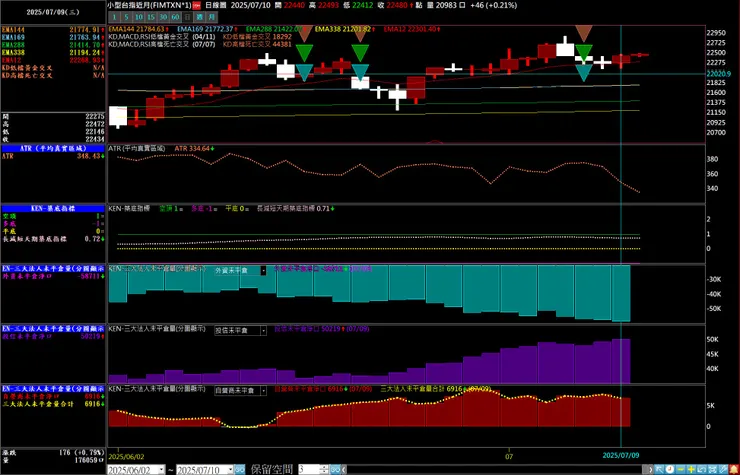Click the 保留空間 spinner arrows

[324, 469]
